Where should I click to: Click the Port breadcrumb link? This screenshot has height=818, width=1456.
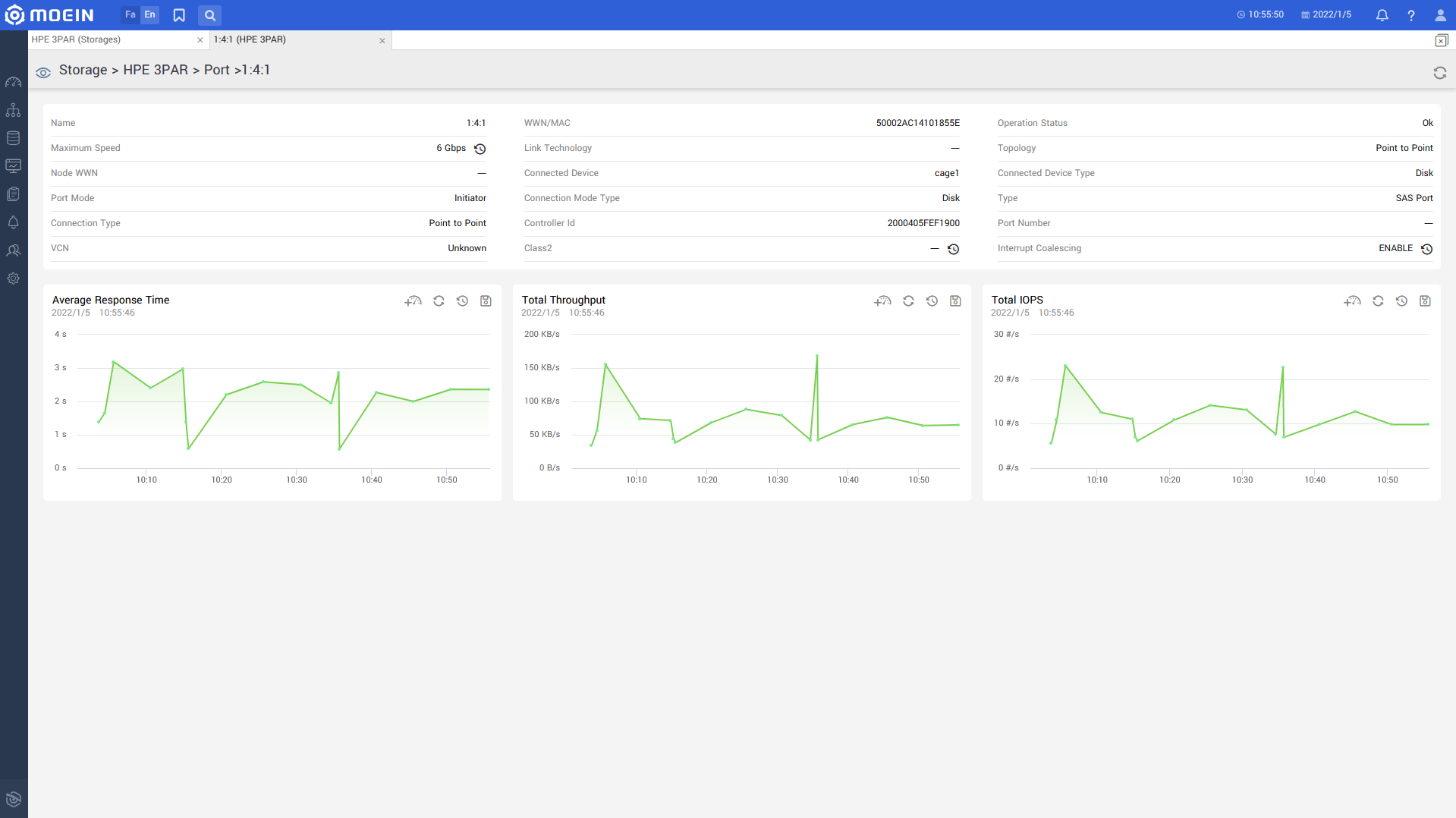[x=217, y=70]
